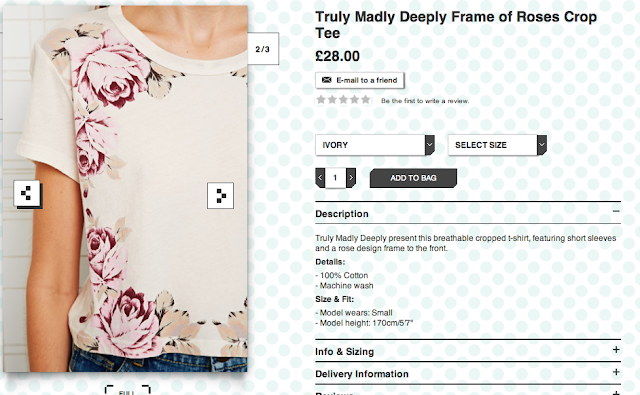The width and height of the screenshot is (640, 395).
Task: Expand Delivery Information section
Action: click(468, 373)
